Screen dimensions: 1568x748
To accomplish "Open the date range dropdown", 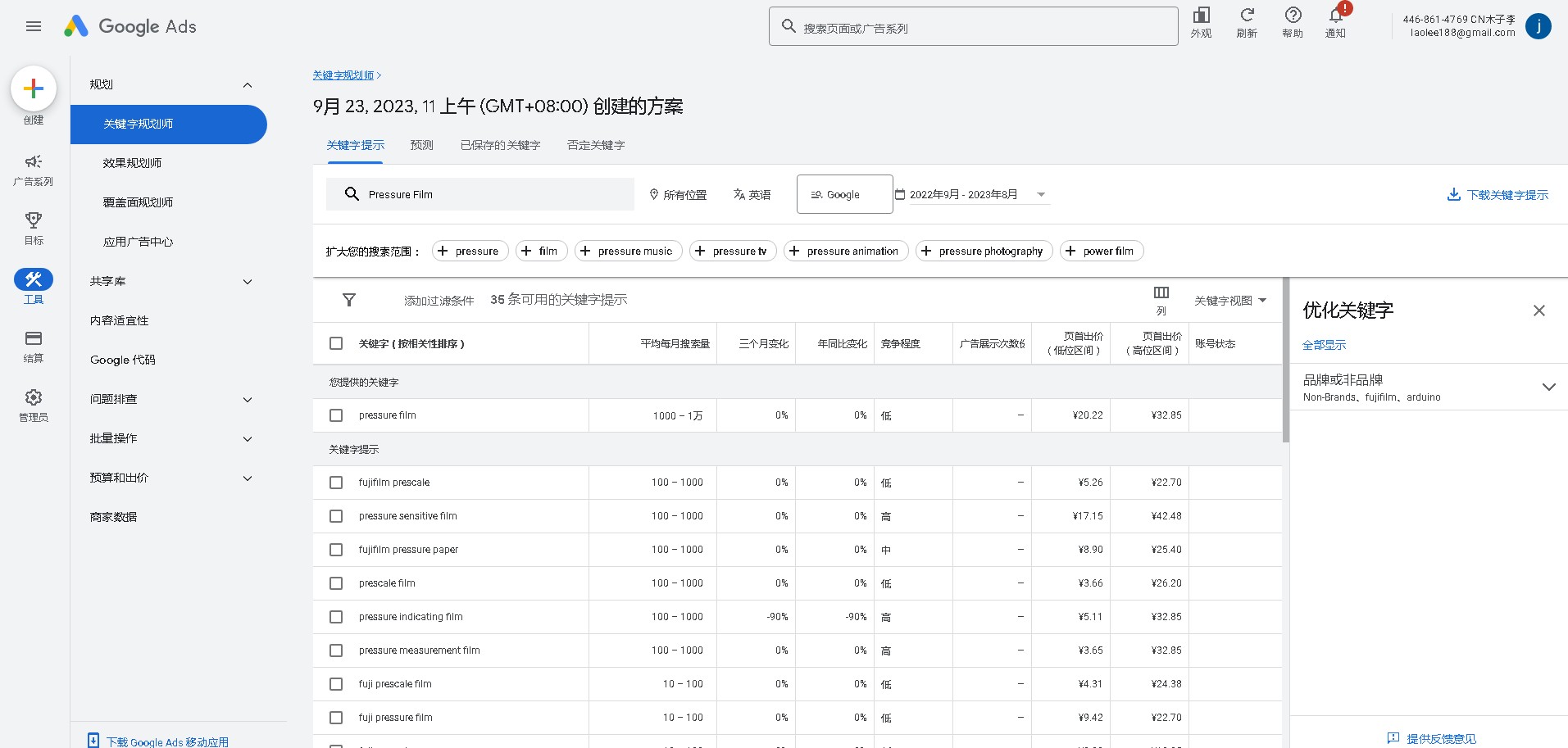I will 971,195.
